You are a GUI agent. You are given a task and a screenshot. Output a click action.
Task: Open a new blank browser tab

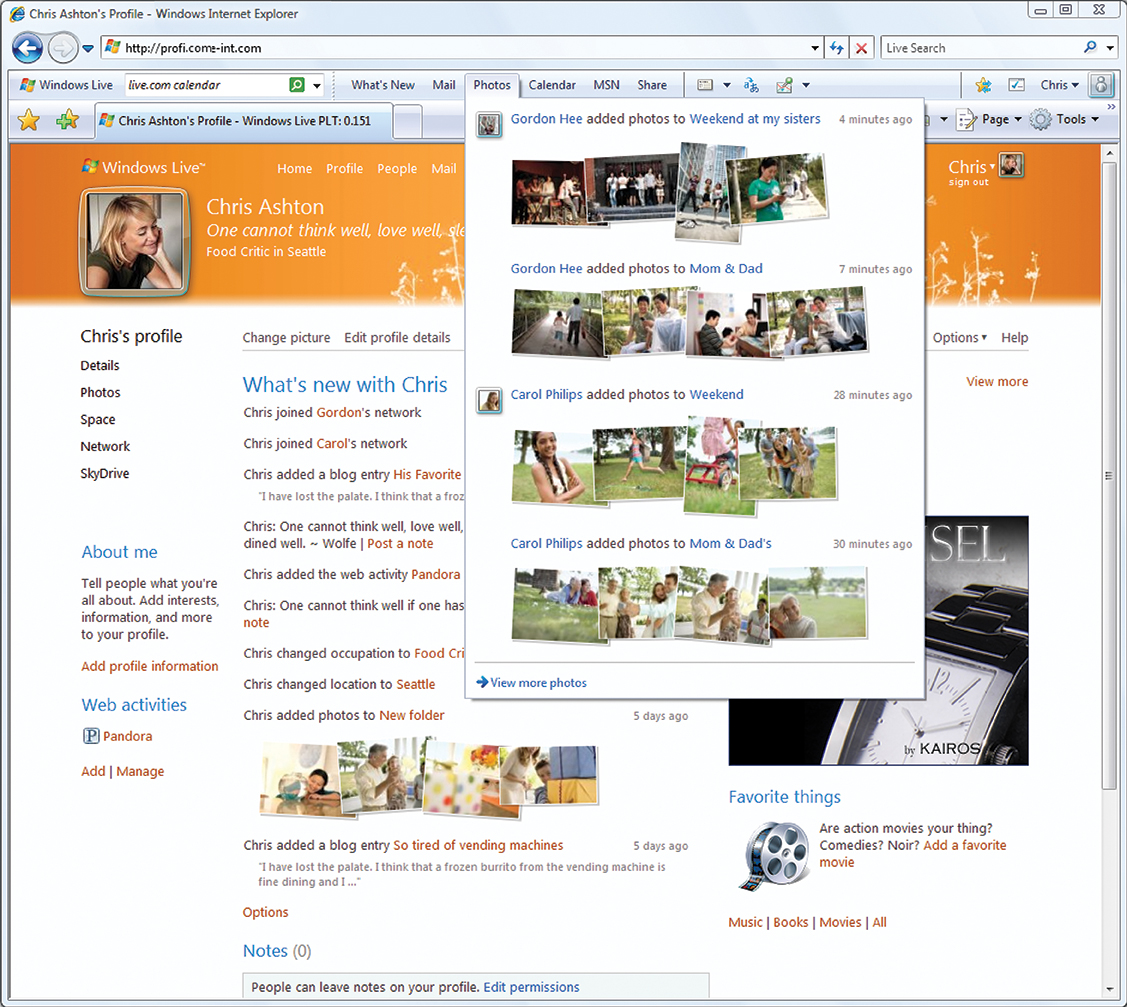408,121
